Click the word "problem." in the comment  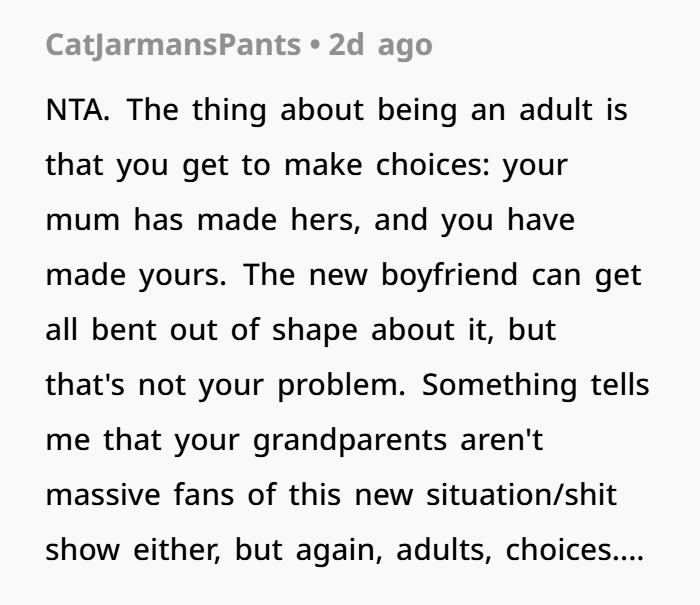coord(342,387)
